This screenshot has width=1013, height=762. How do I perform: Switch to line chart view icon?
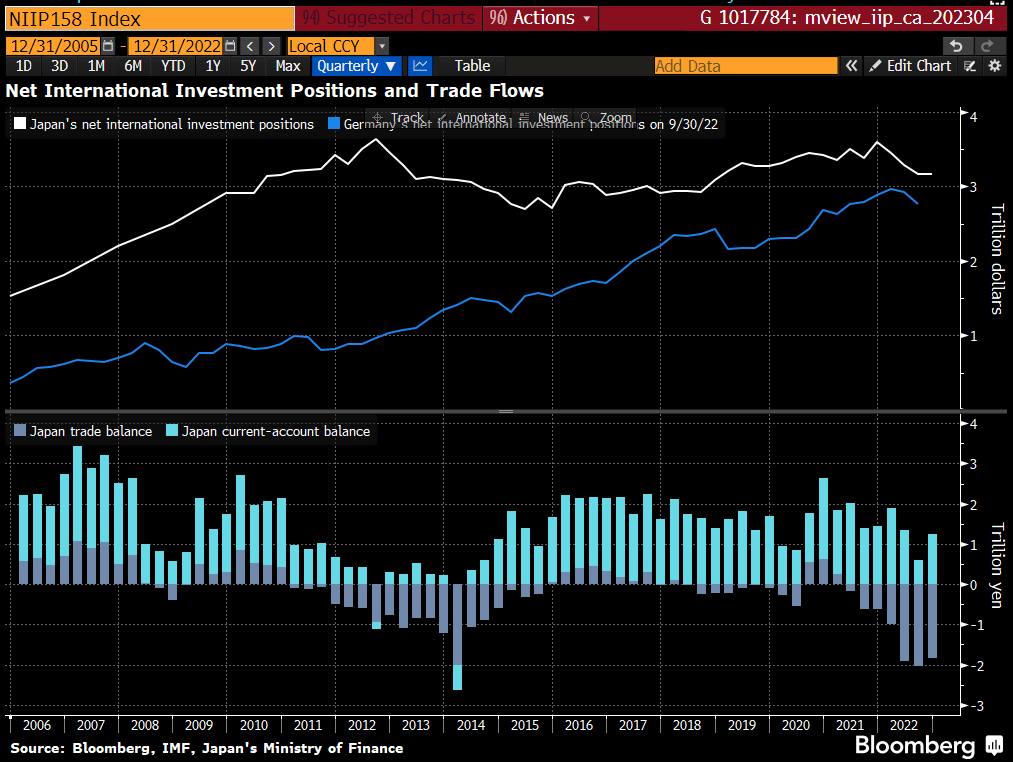[x=421, y=66]
